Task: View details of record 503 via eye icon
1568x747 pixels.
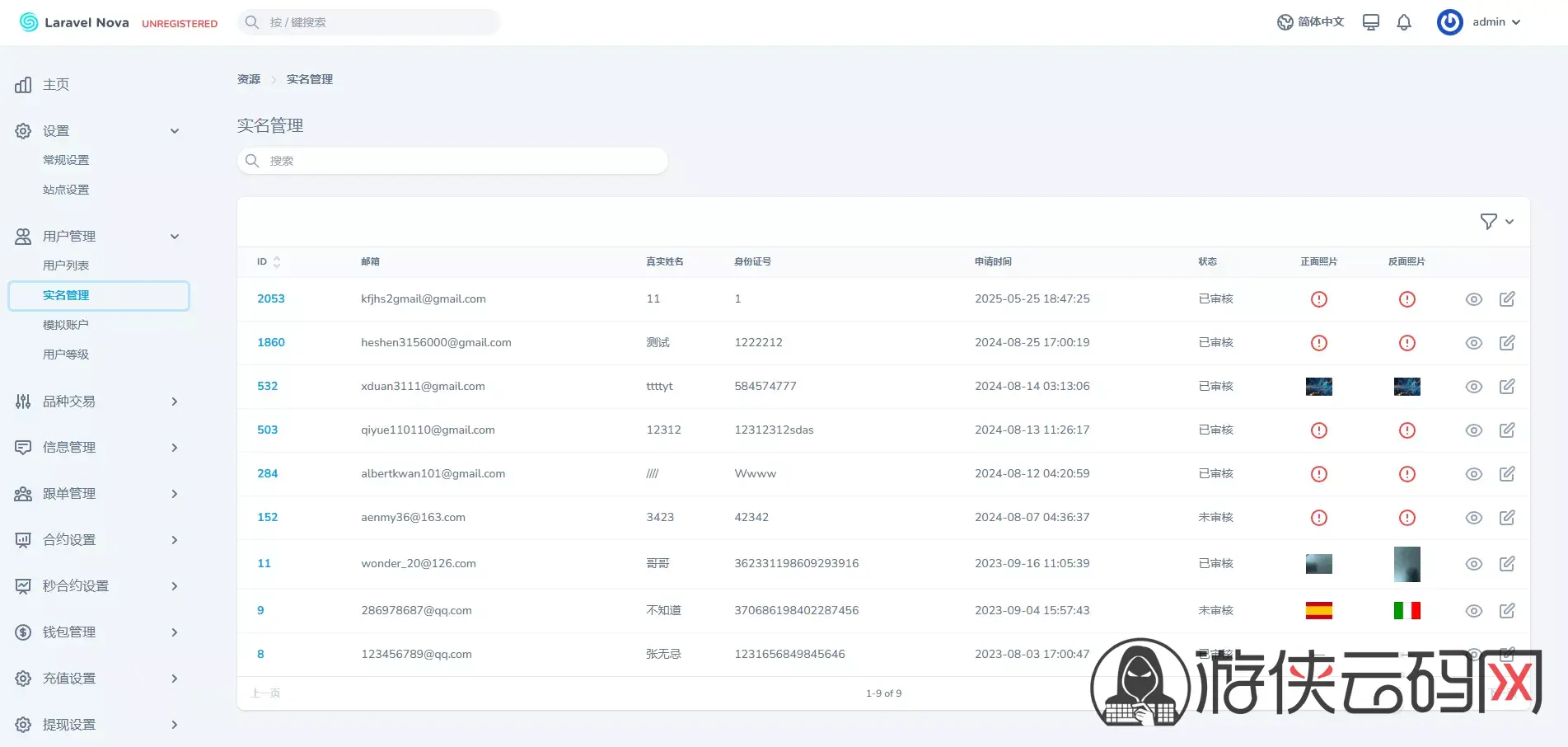Action: click(1473, 430)
